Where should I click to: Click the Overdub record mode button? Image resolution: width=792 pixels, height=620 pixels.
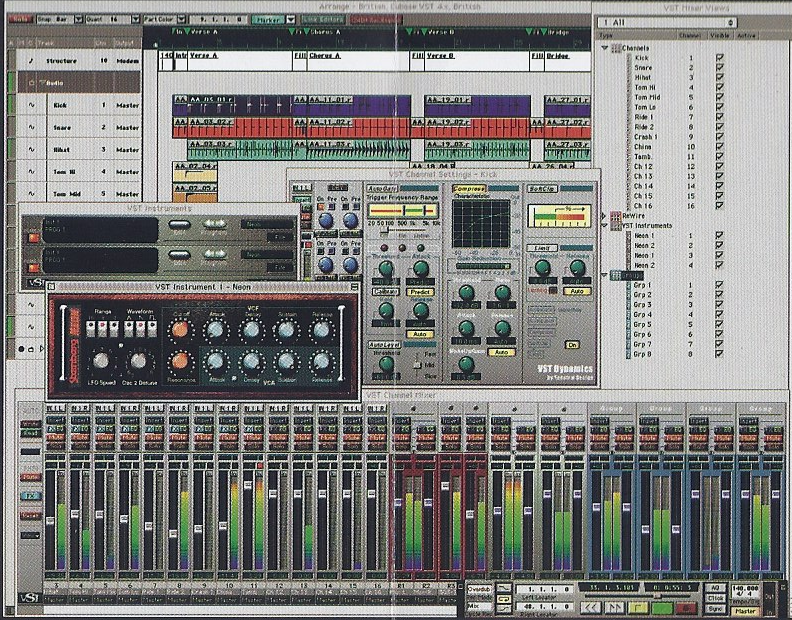pyautogui.click(x=479, y=589)
